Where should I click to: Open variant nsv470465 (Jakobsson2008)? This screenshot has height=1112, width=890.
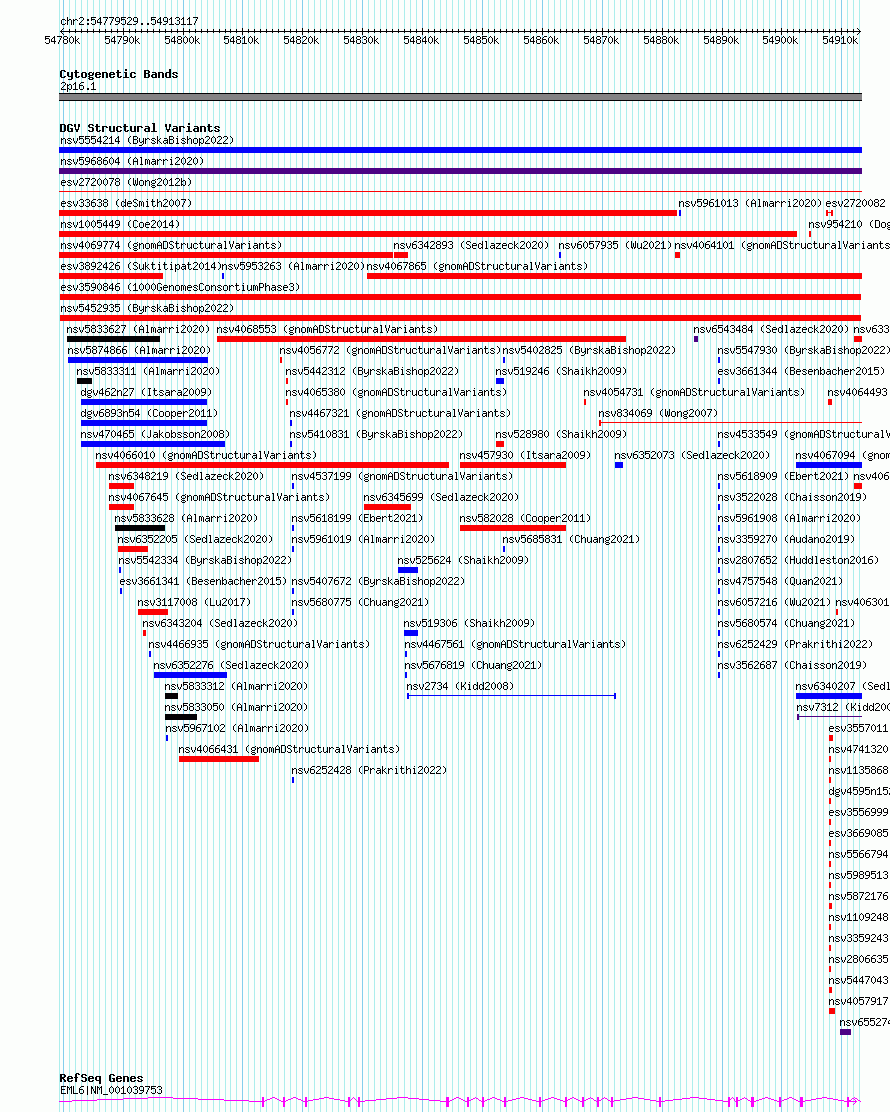[x=155, y=435]
